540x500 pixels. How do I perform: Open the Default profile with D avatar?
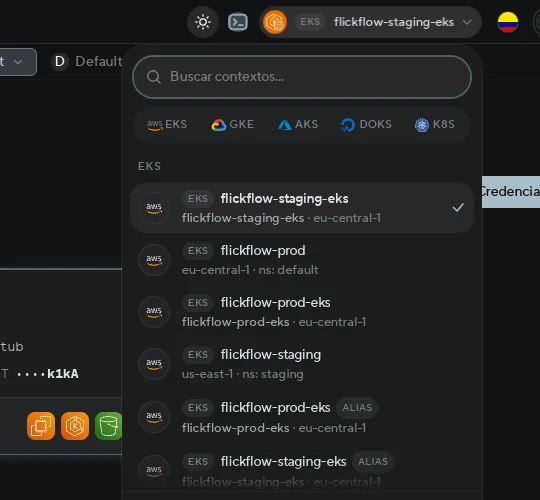[87, 62]
